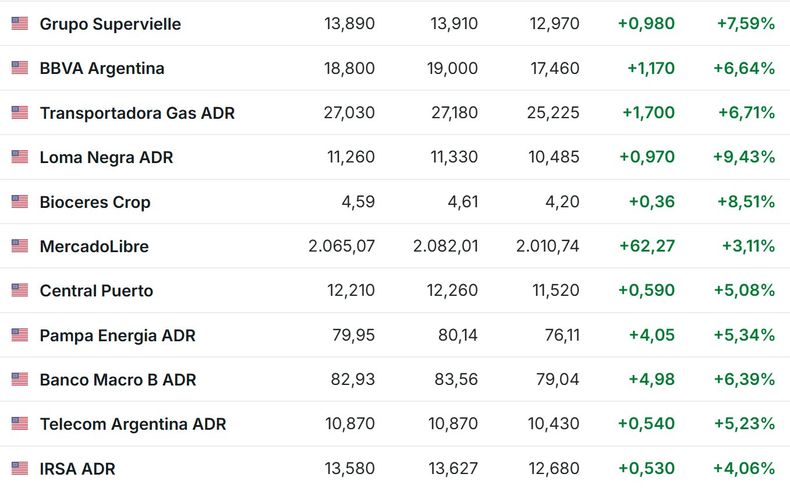This screenshot has width=790, height=488.
Task: Click the +9,43% change for Loma Negra
Action: (x=744, y=157)
